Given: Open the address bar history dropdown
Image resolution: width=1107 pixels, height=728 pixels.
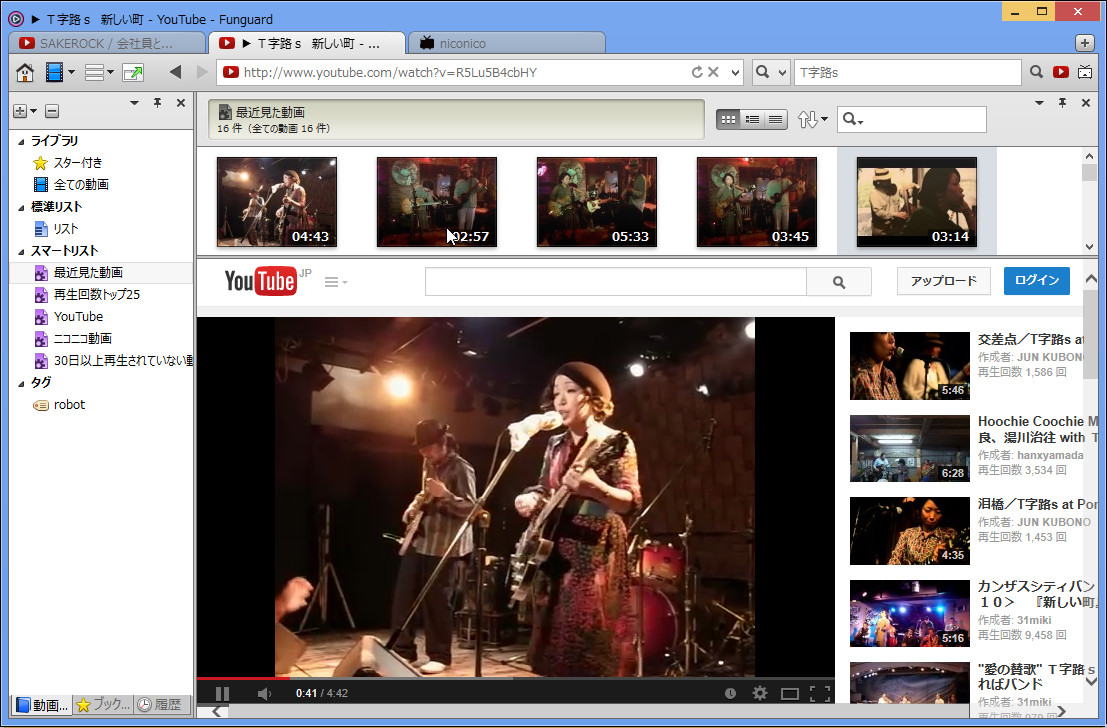Looking at the screenshot, I should coord(735,73).
